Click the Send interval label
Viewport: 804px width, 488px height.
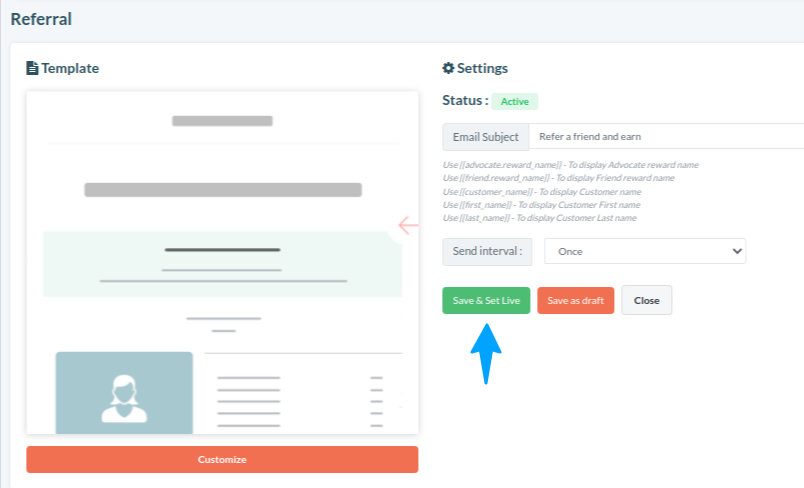tap(487, 251)
